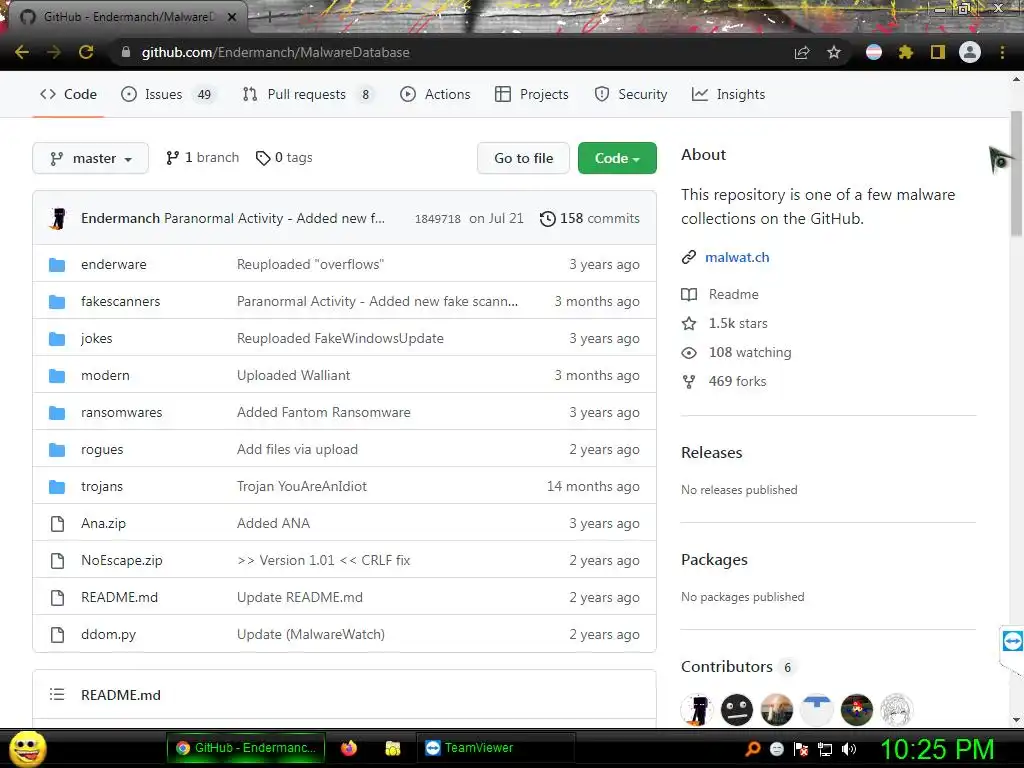Screen dimensions: 1024x768
Task: Open commit message Trojan YouAreAnIdiot
Action: coord(302,487)
